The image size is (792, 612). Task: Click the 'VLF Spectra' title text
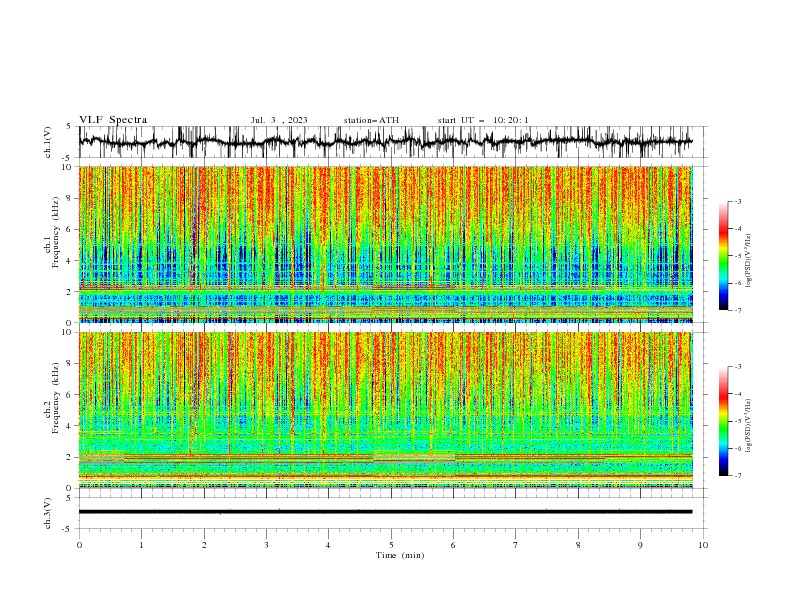(113, 120)
